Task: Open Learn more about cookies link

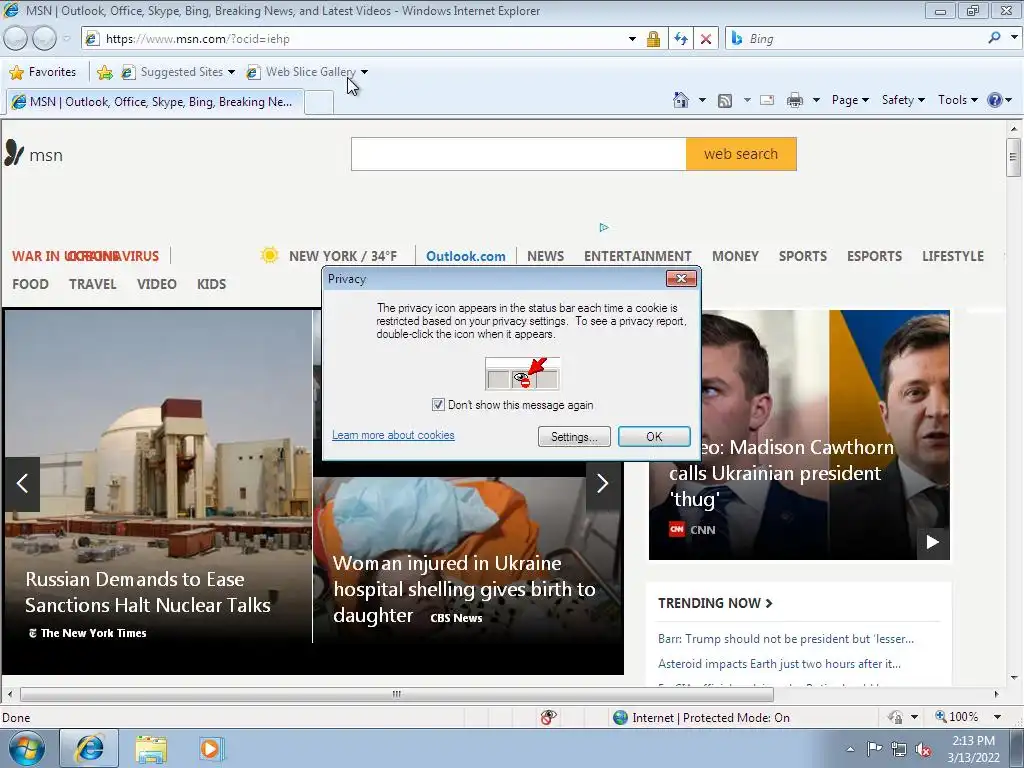Action: point(393,435)
